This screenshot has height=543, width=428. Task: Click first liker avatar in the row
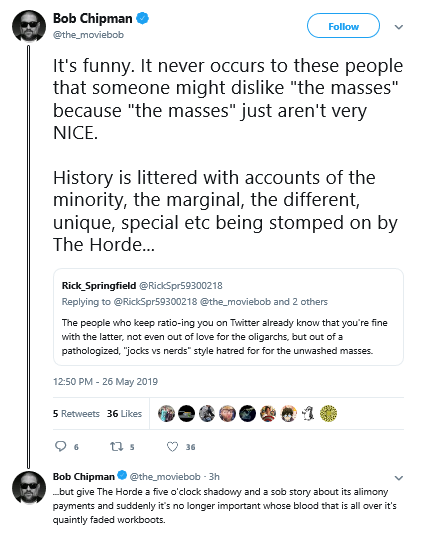pyautogui.click(x=166, y=413)
